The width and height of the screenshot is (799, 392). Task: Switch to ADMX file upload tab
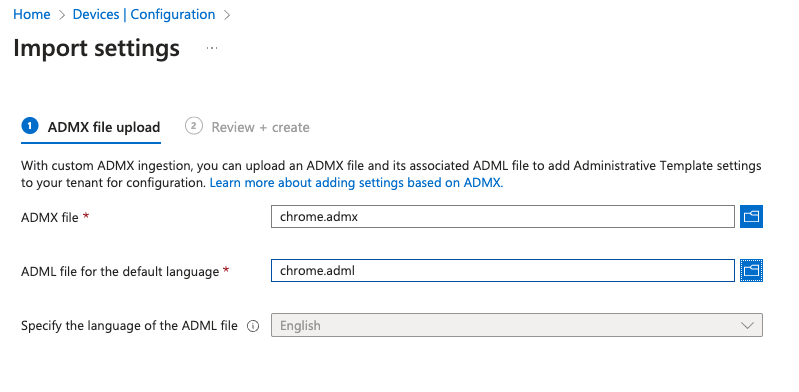(x=91, y=127)
